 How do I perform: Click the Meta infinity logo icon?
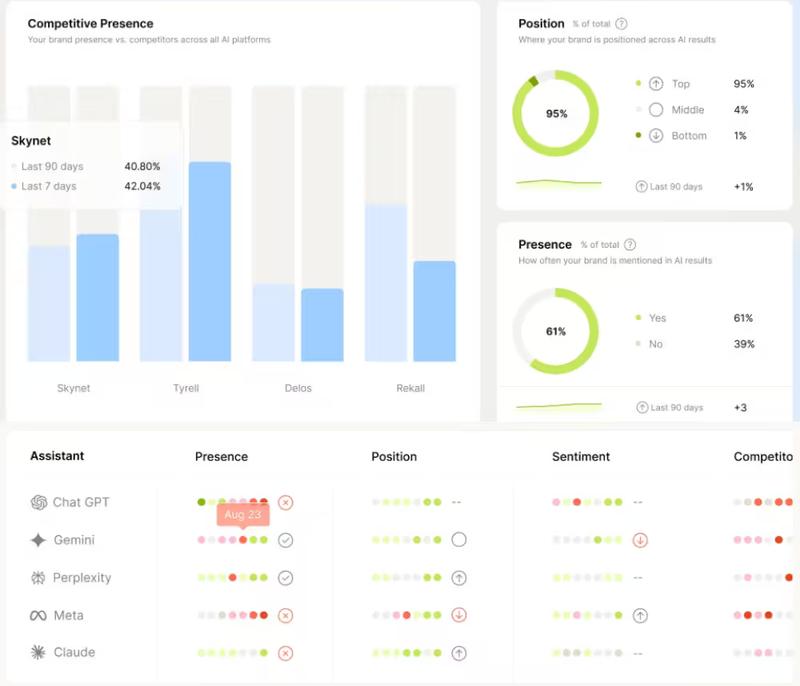coord(38,616)
